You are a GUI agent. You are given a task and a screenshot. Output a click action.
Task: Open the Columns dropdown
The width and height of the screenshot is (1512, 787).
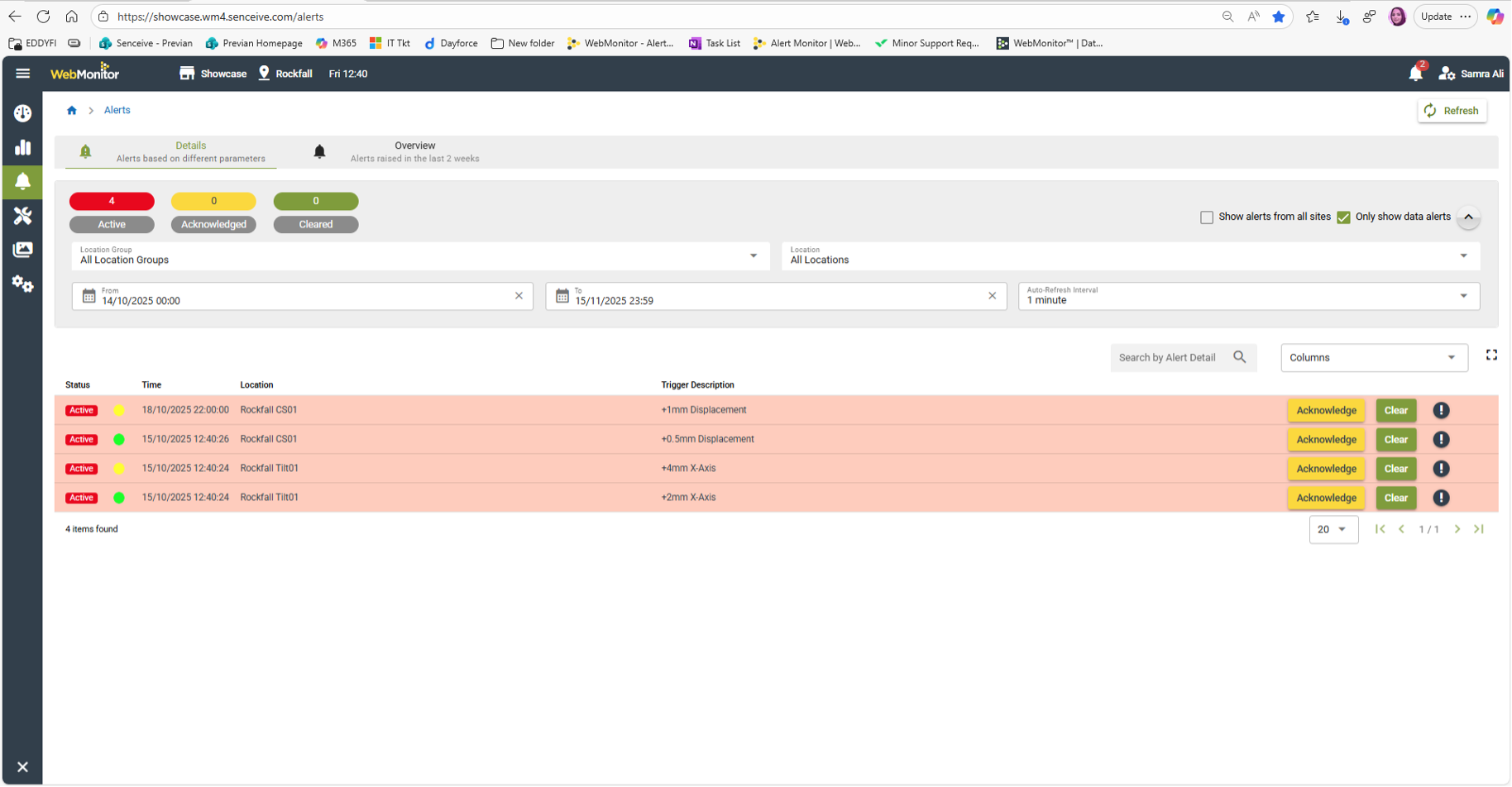pos(1373,358)
